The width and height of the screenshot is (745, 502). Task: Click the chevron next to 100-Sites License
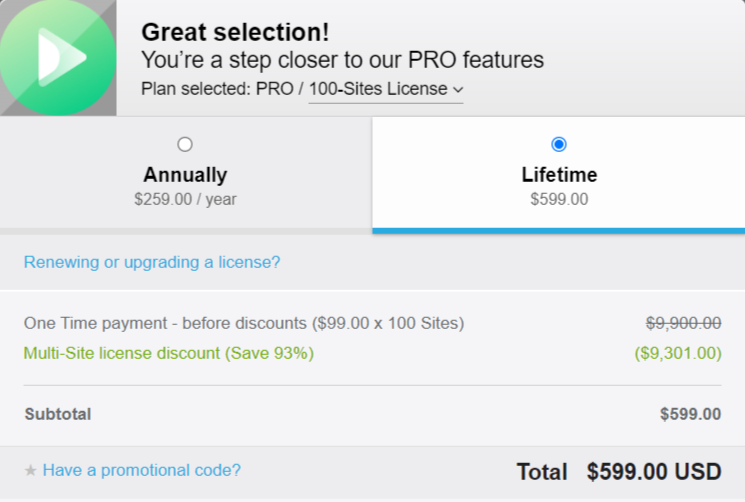(x=458, y=89)
